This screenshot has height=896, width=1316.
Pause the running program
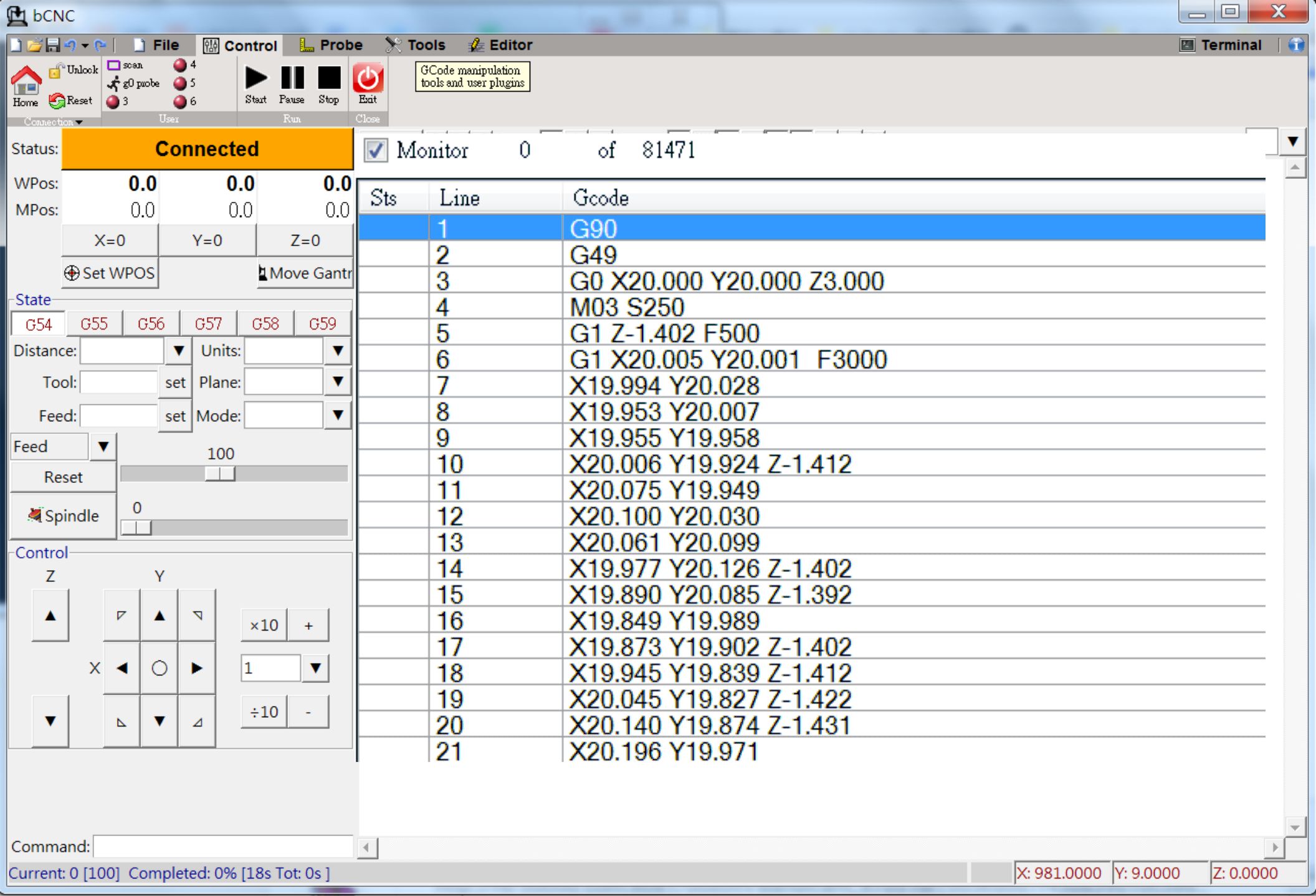(292, 85)
